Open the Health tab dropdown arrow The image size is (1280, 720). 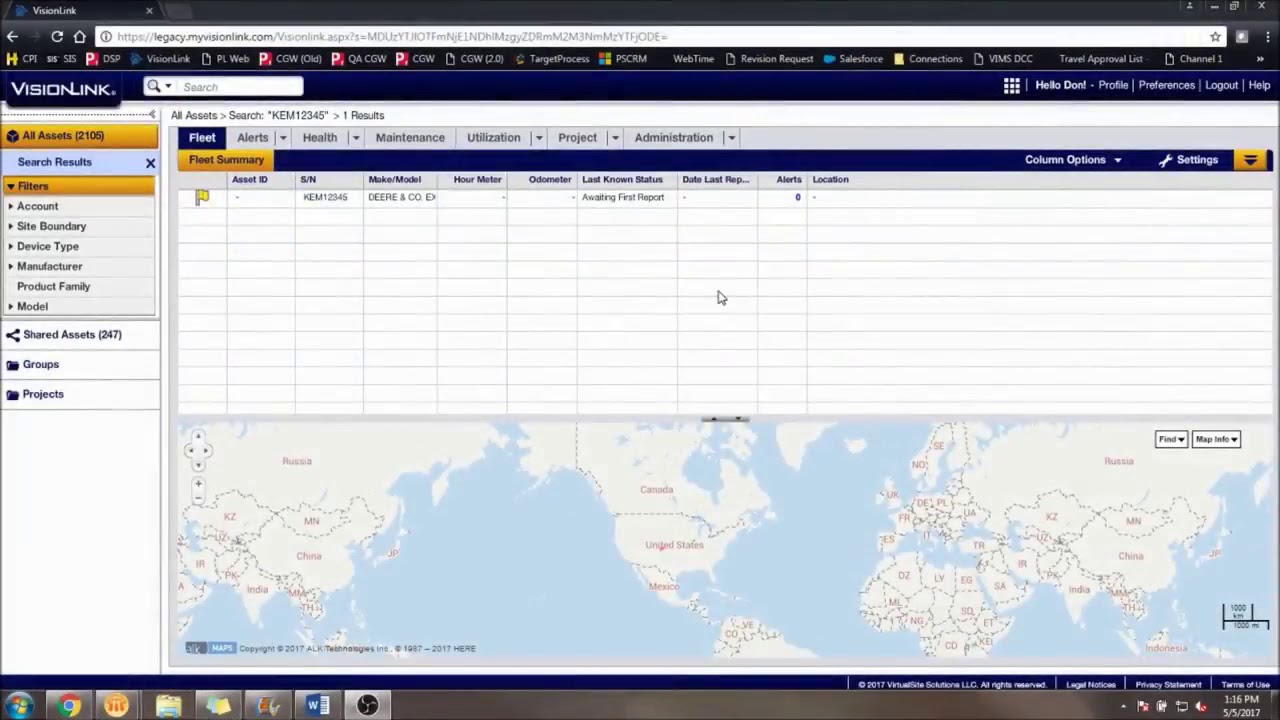pyautogui.click(x=355, y=138)
